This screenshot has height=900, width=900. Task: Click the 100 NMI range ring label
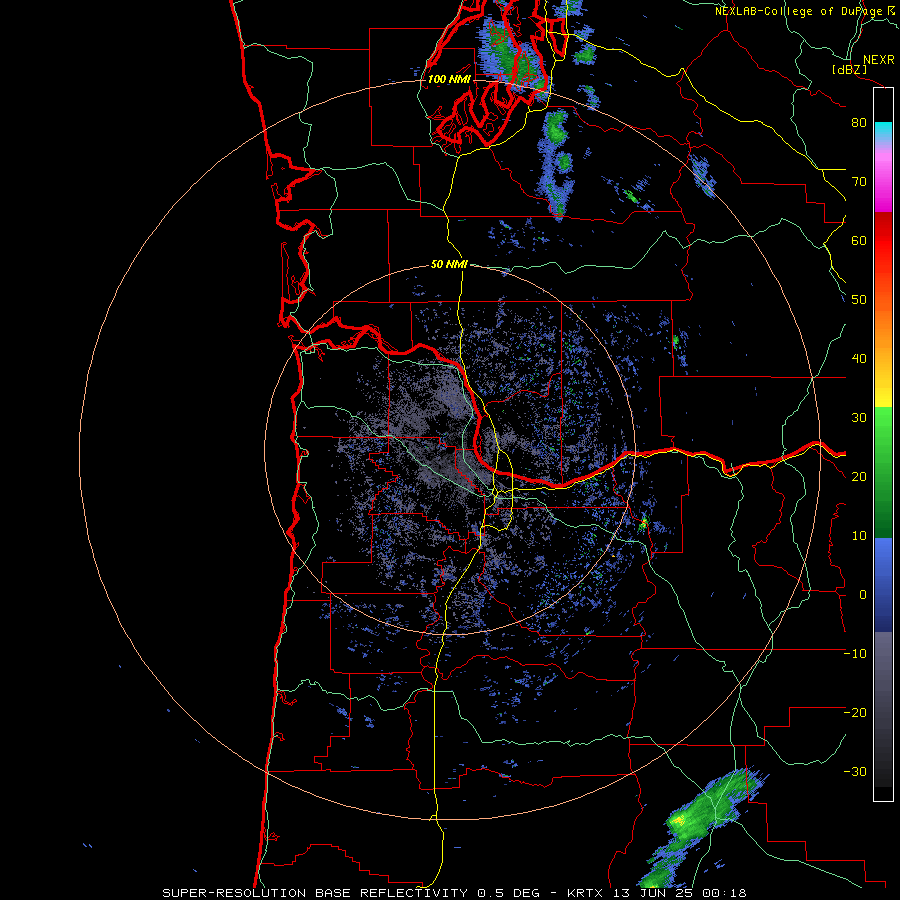click(449, 79)
